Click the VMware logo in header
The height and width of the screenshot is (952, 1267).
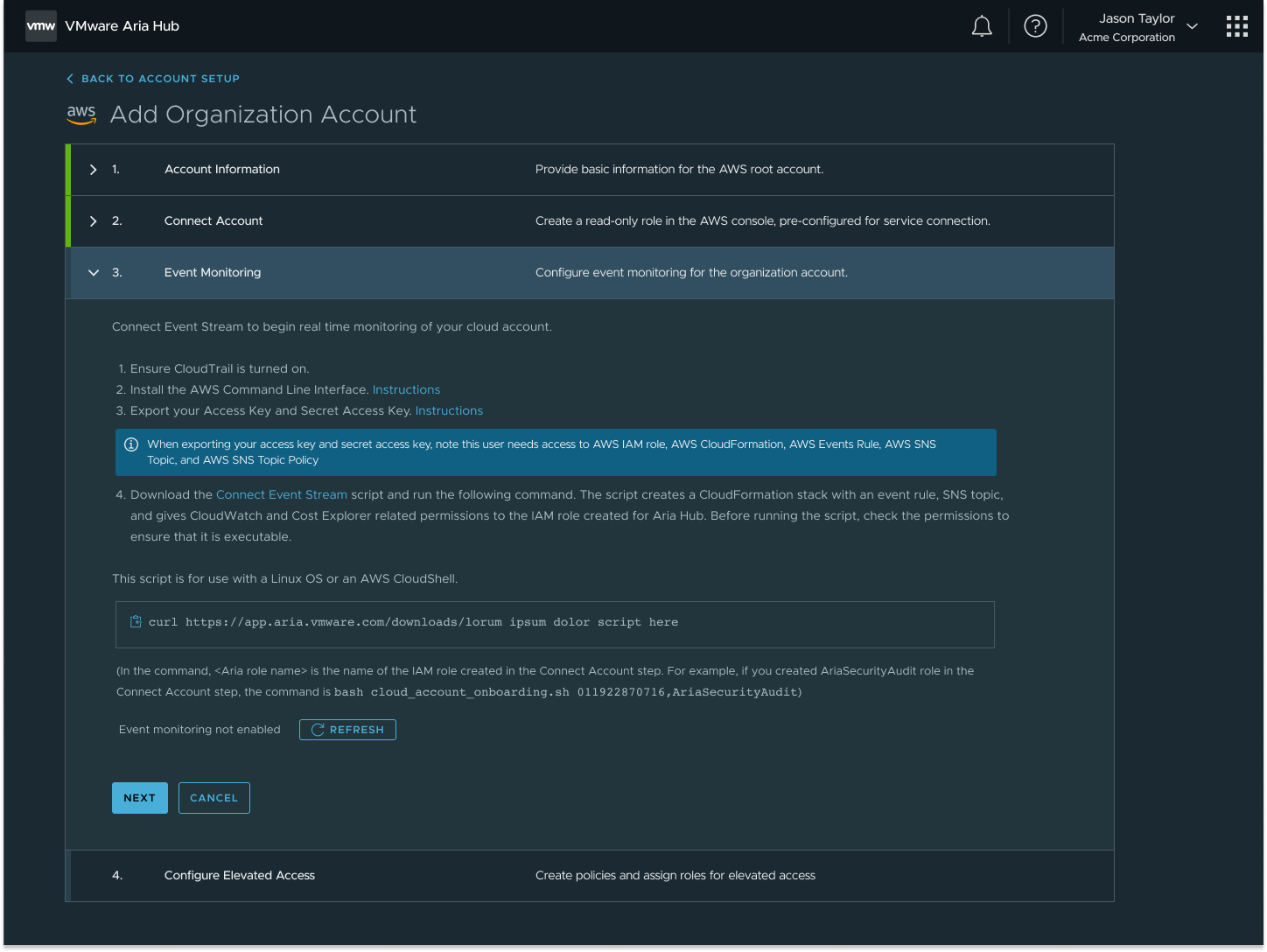click(41, 26)
